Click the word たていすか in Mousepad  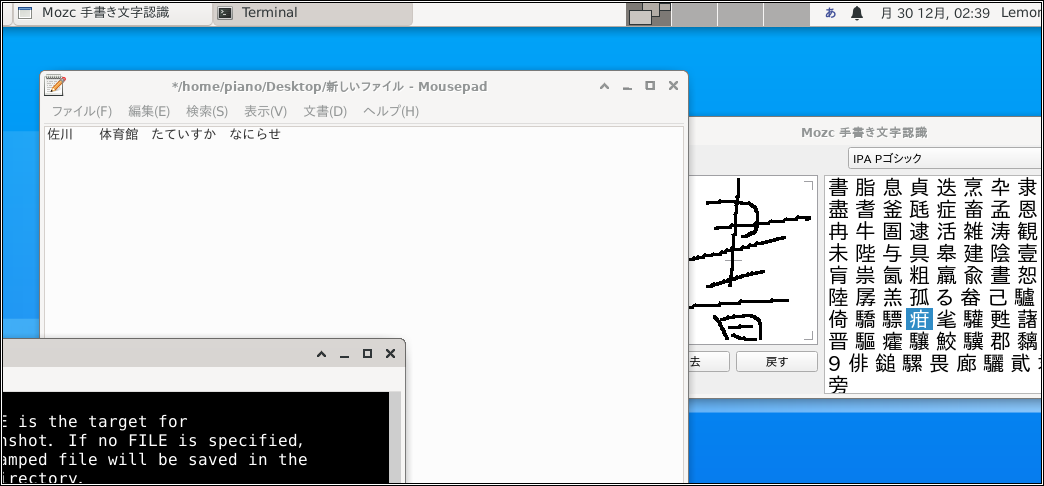(x=184, y=134)
